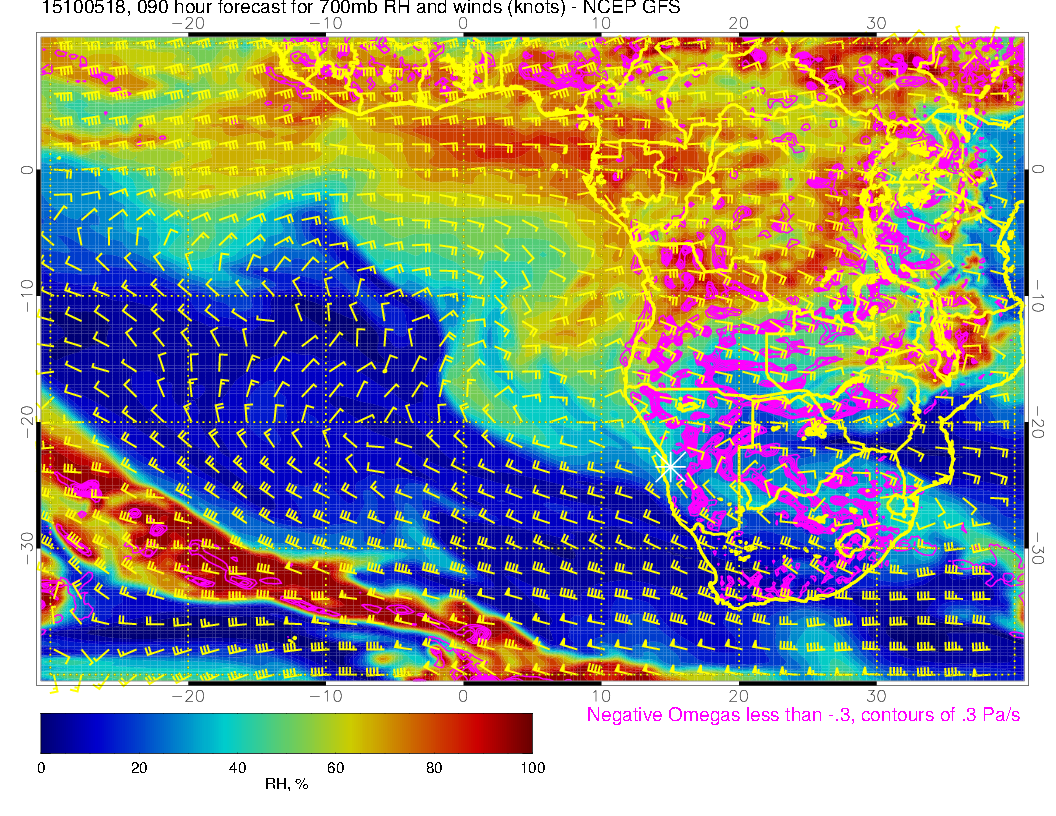Viewport: 1056px width, 816px height.
Task: Click the '0' latitude label on right axis
Action: 1037,169
